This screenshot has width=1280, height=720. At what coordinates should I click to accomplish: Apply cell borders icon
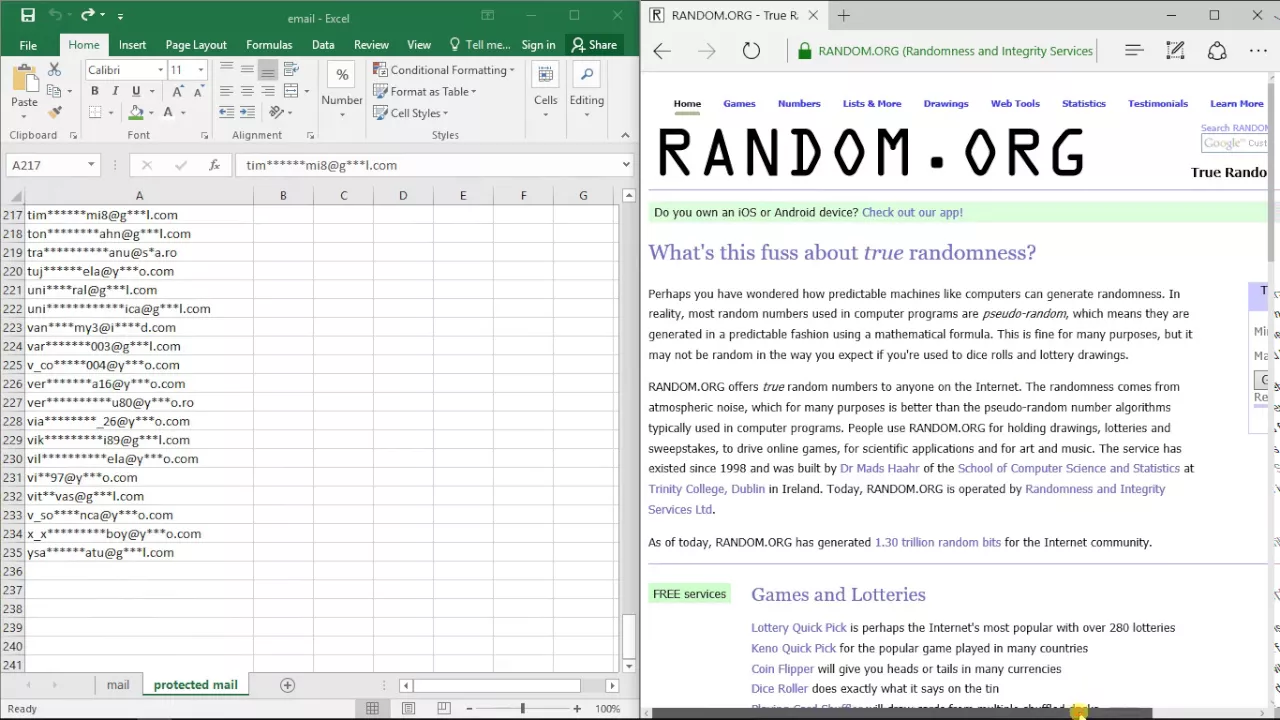(x=96, y=113)
